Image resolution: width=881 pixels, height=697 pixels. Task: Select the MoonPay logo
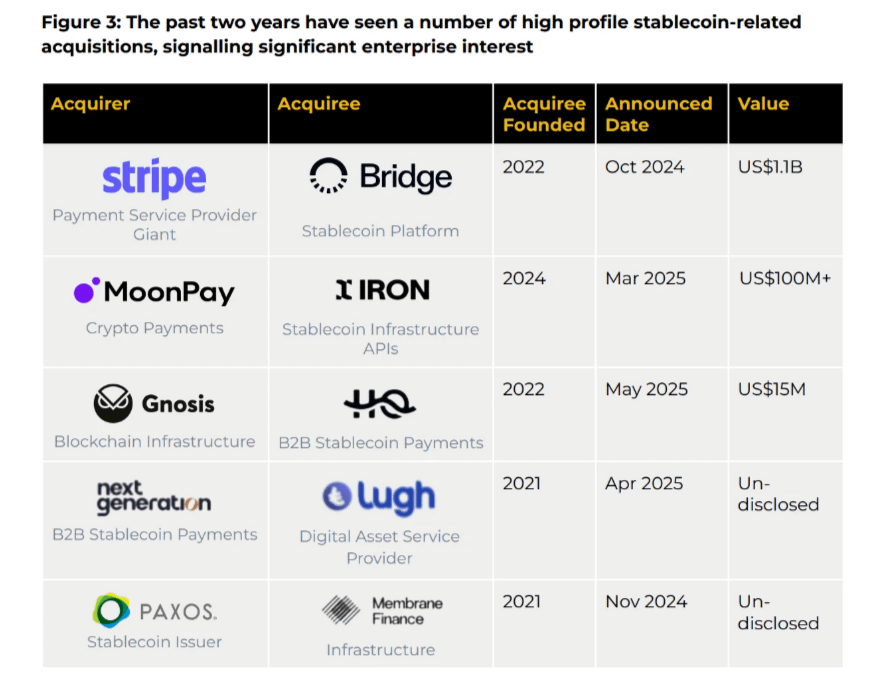point(154,292)
